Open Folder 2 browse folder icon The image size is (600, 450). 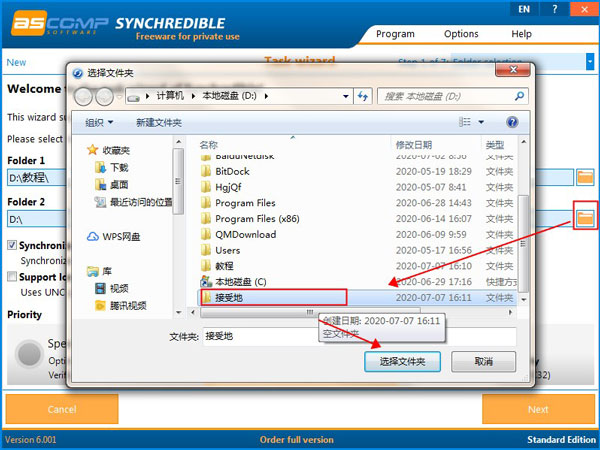click(x=585, y=218)
